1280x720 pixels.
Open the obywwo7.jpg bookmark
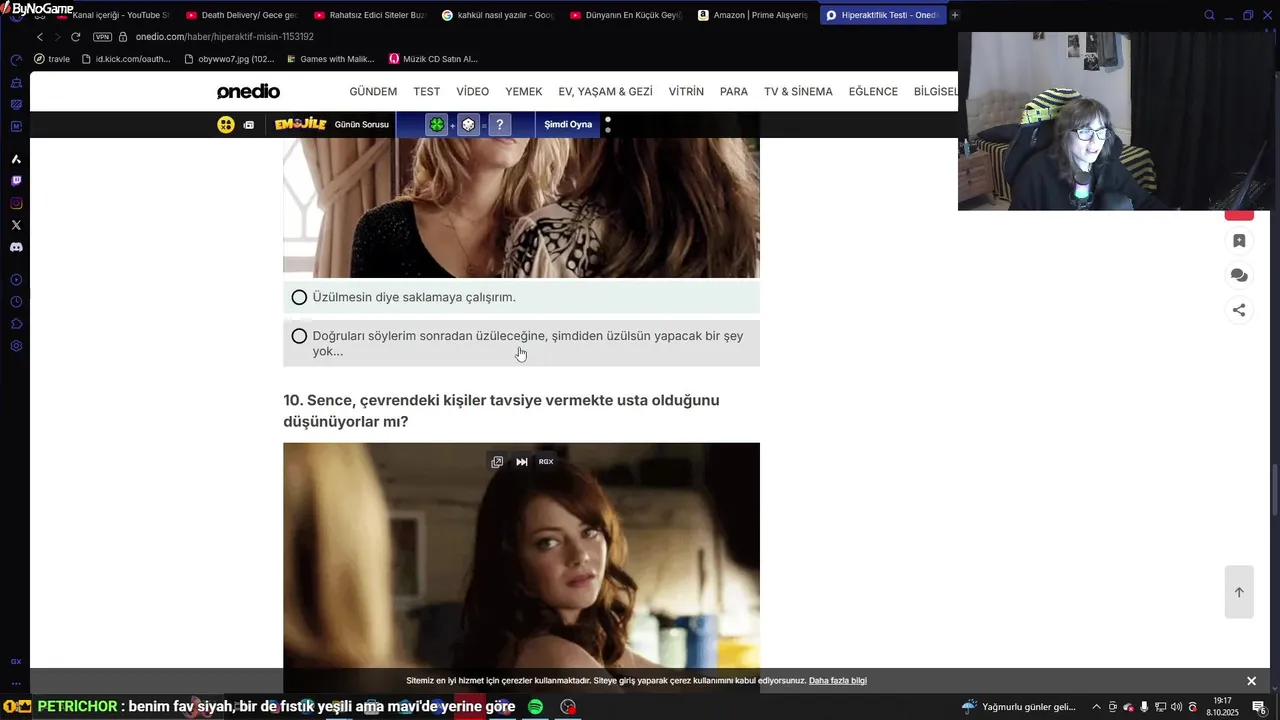(229, 59)
